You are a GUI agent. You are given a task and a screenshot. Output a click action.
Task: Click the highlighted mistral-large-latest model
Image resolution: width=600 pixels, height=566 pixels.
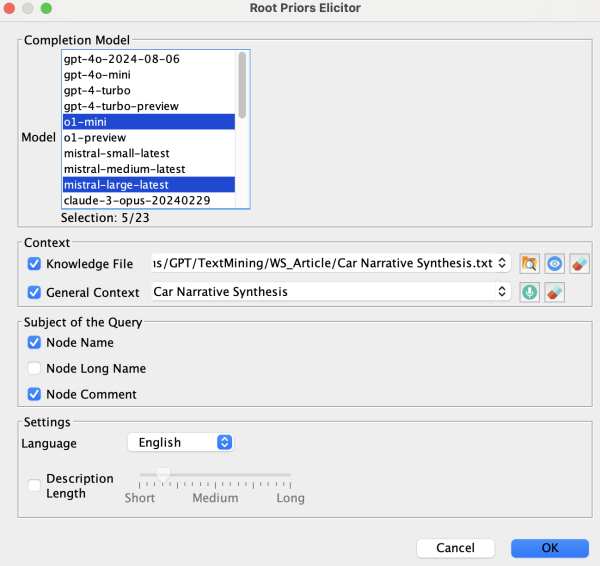pos(149,184)
